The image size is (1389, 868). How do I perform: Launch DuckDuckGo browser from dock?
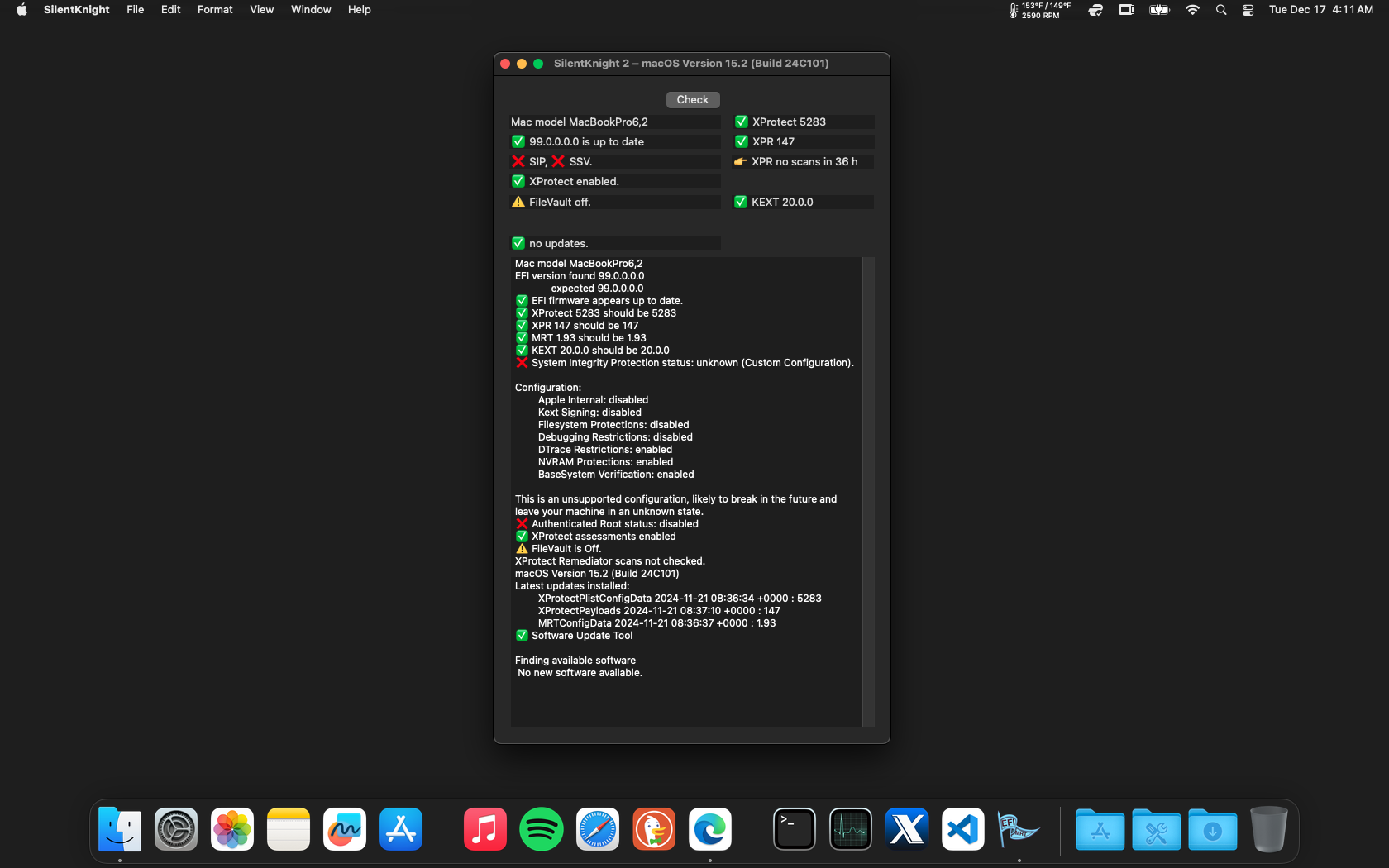click(x=653, y=829)
